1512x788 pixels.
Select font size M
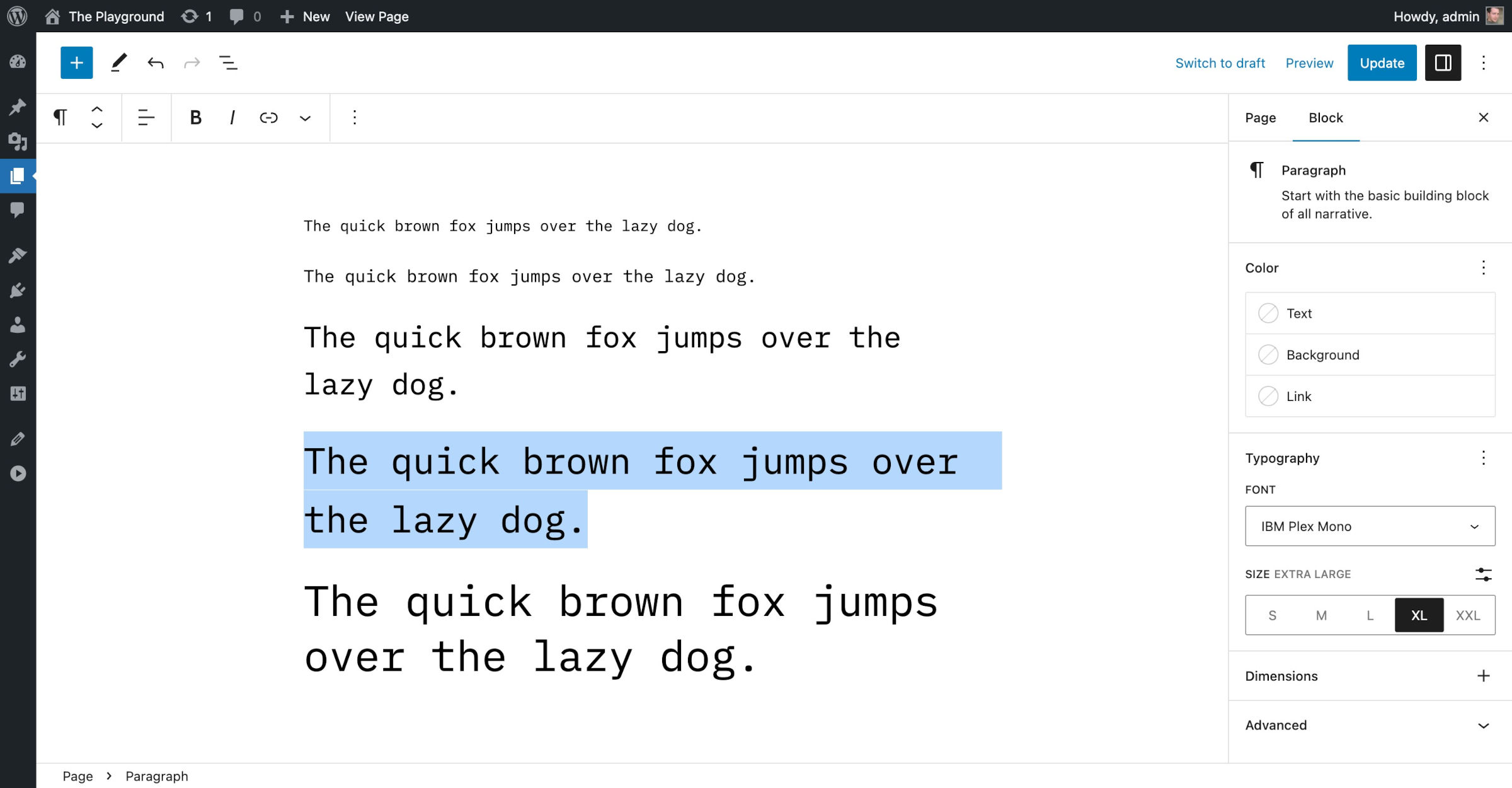(x=1321, y=615)
